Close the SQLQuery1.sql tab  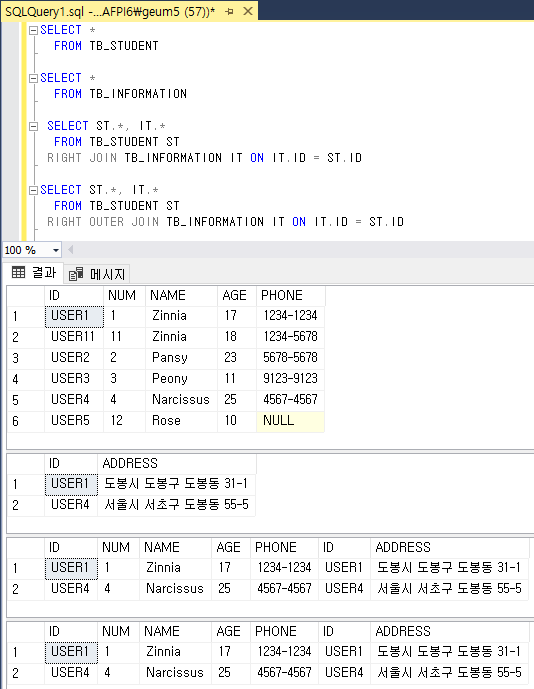click(x=248, y=11)
